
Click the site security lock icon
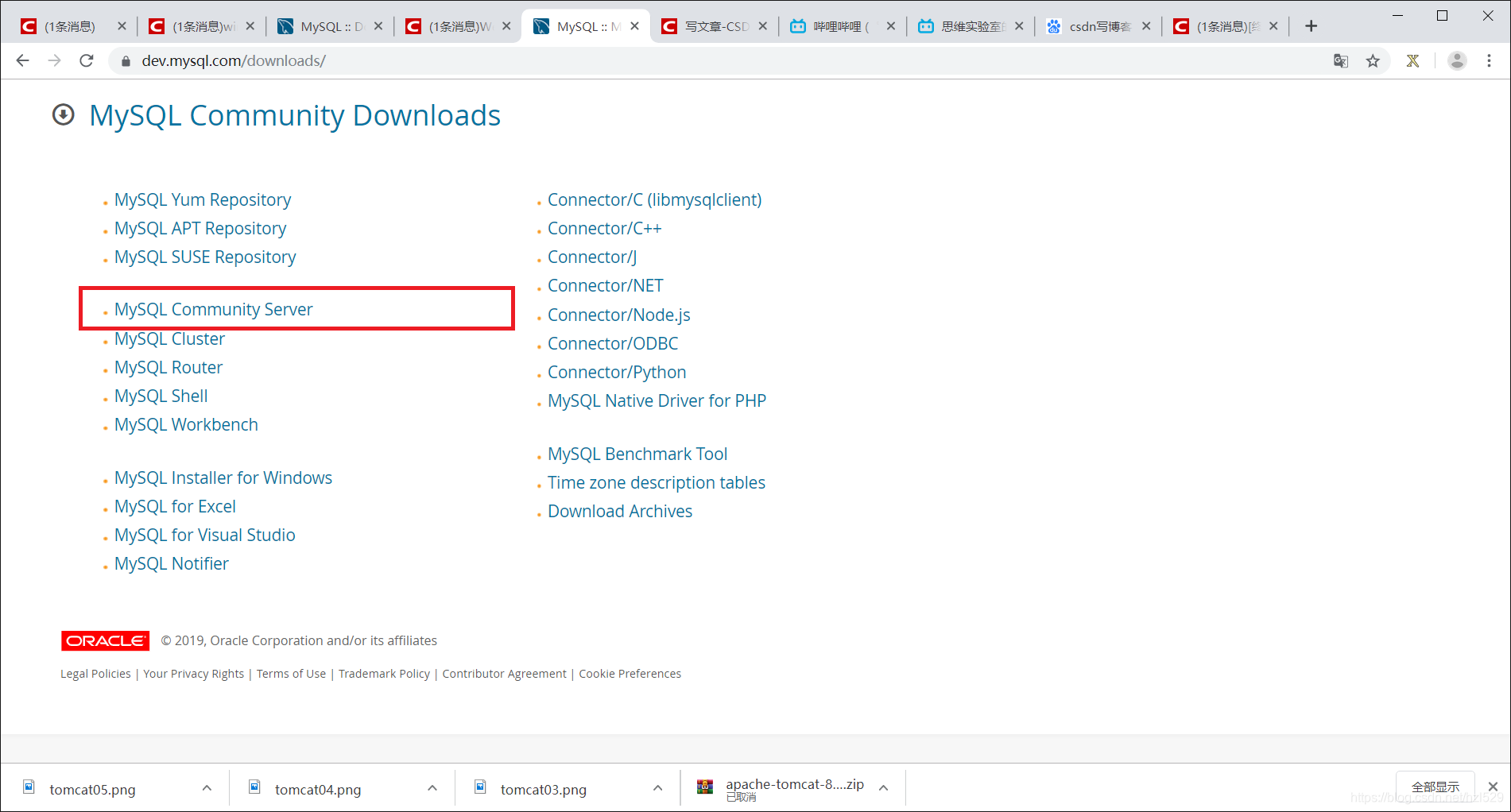[125, 60]
